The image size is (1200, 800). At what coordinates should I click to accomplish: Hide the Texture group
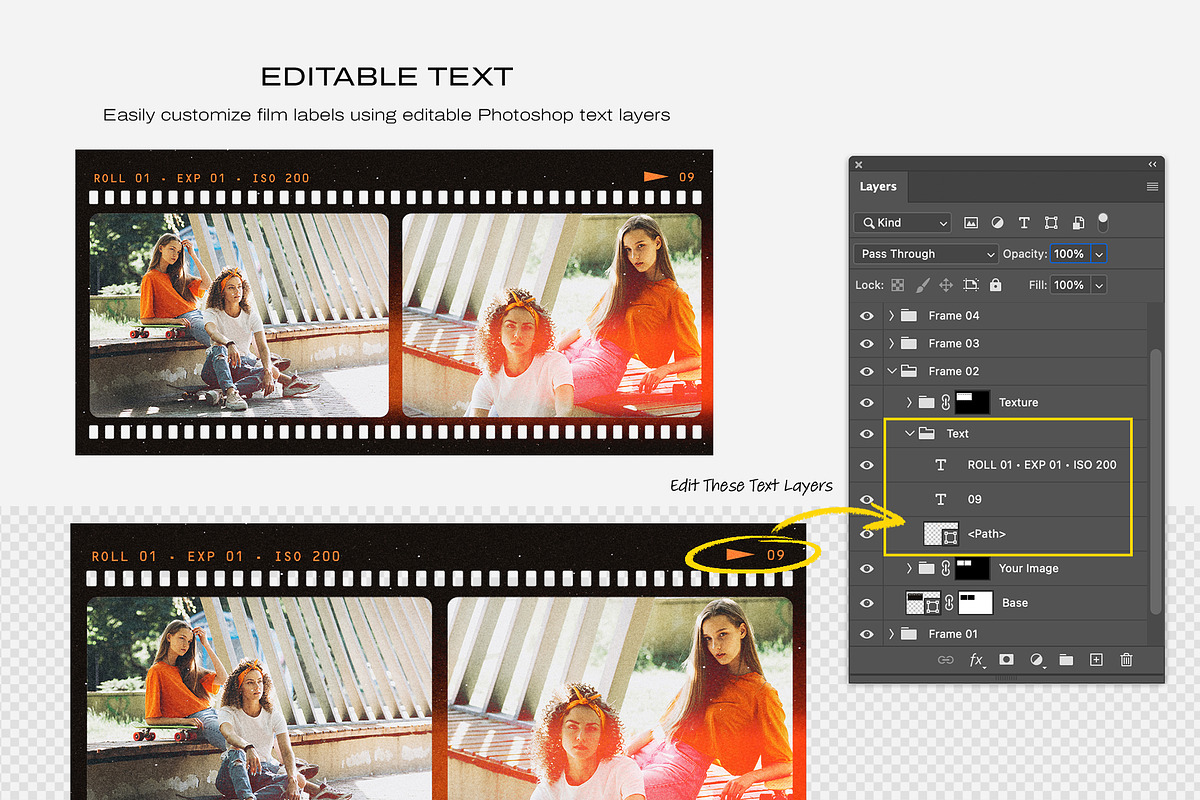tap(867, 402)
